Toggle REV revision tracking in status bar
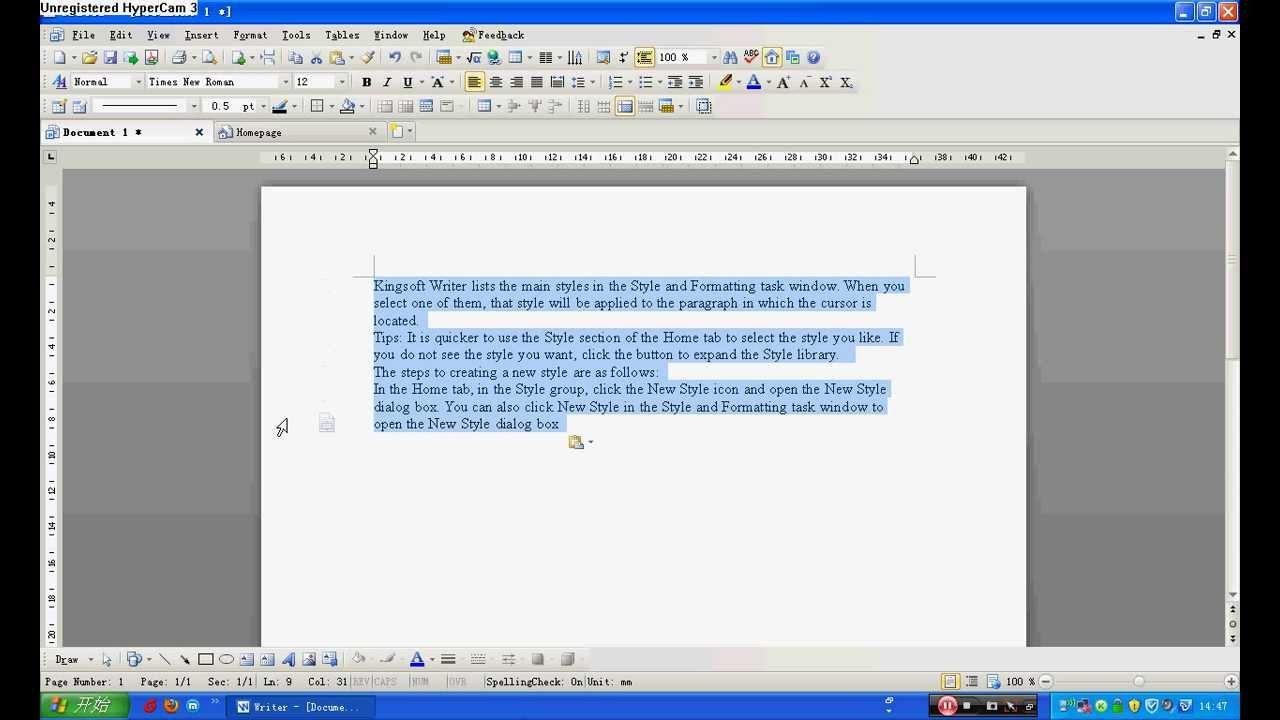 [x=361, y=682]
